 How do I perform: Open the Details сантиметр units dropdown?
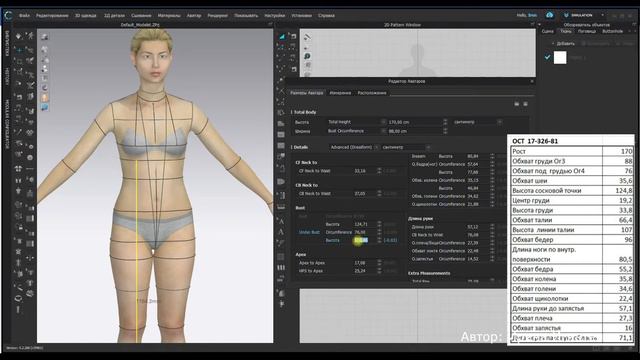tap(406, 147)
